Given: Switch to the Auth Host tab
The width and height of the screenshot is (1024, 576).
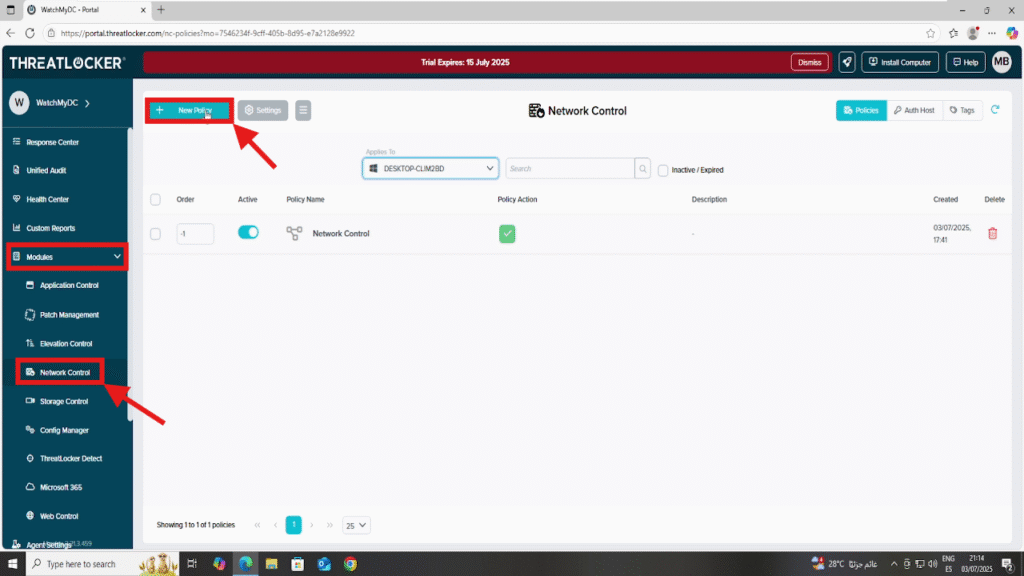Looking at the screenshot, I should (x=914, y=110).
